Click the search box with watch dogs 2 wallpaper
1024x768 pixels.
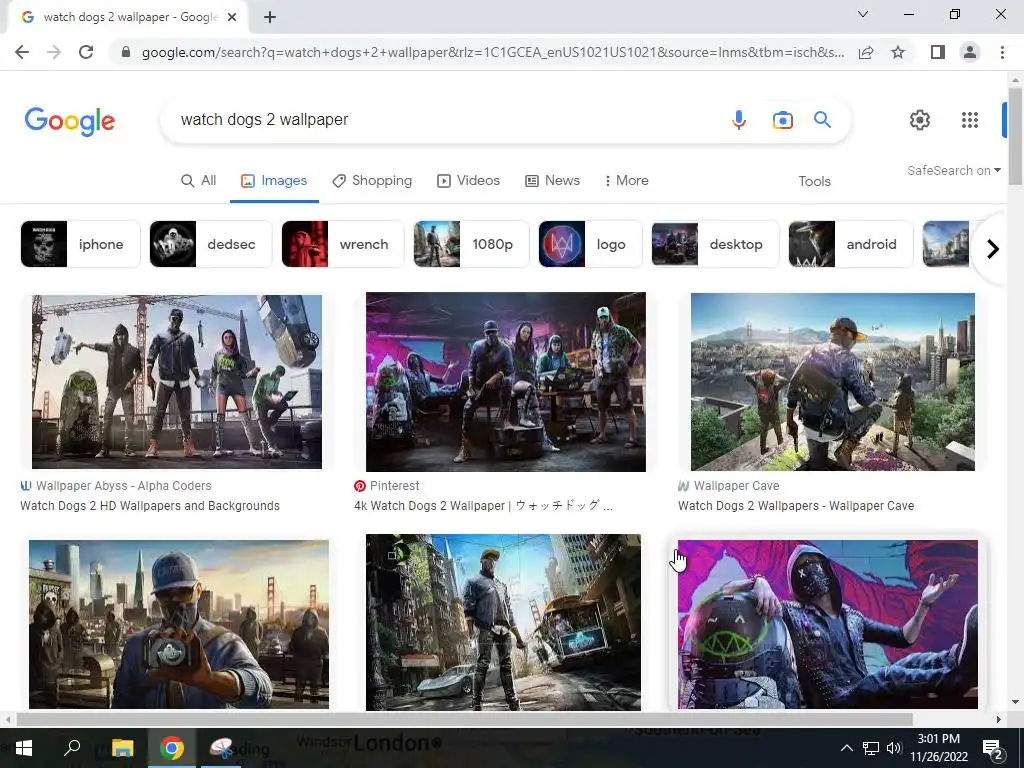coord(444,120)
